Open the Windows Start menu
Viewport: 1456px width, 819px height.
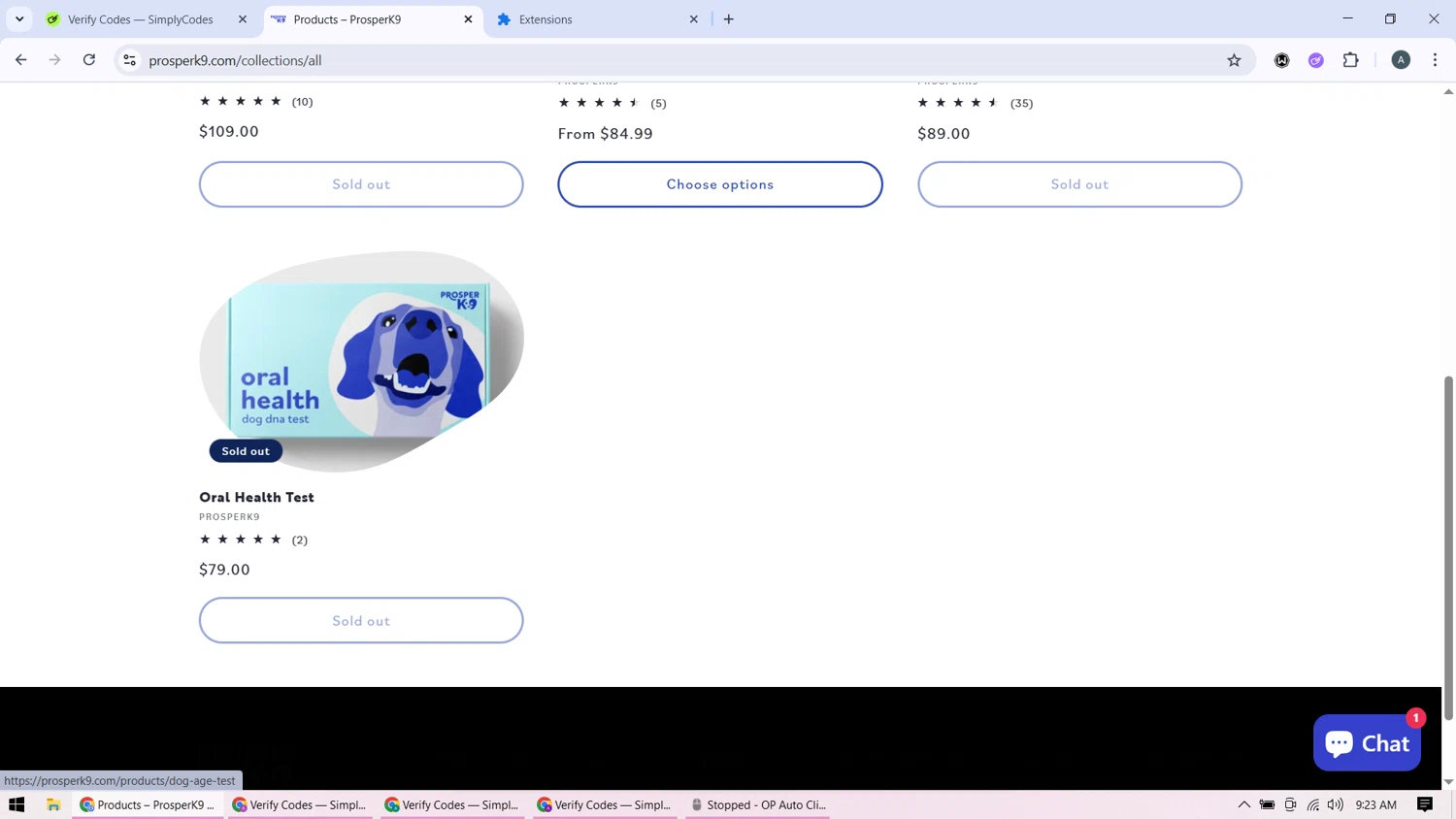[x=17, y=804]
